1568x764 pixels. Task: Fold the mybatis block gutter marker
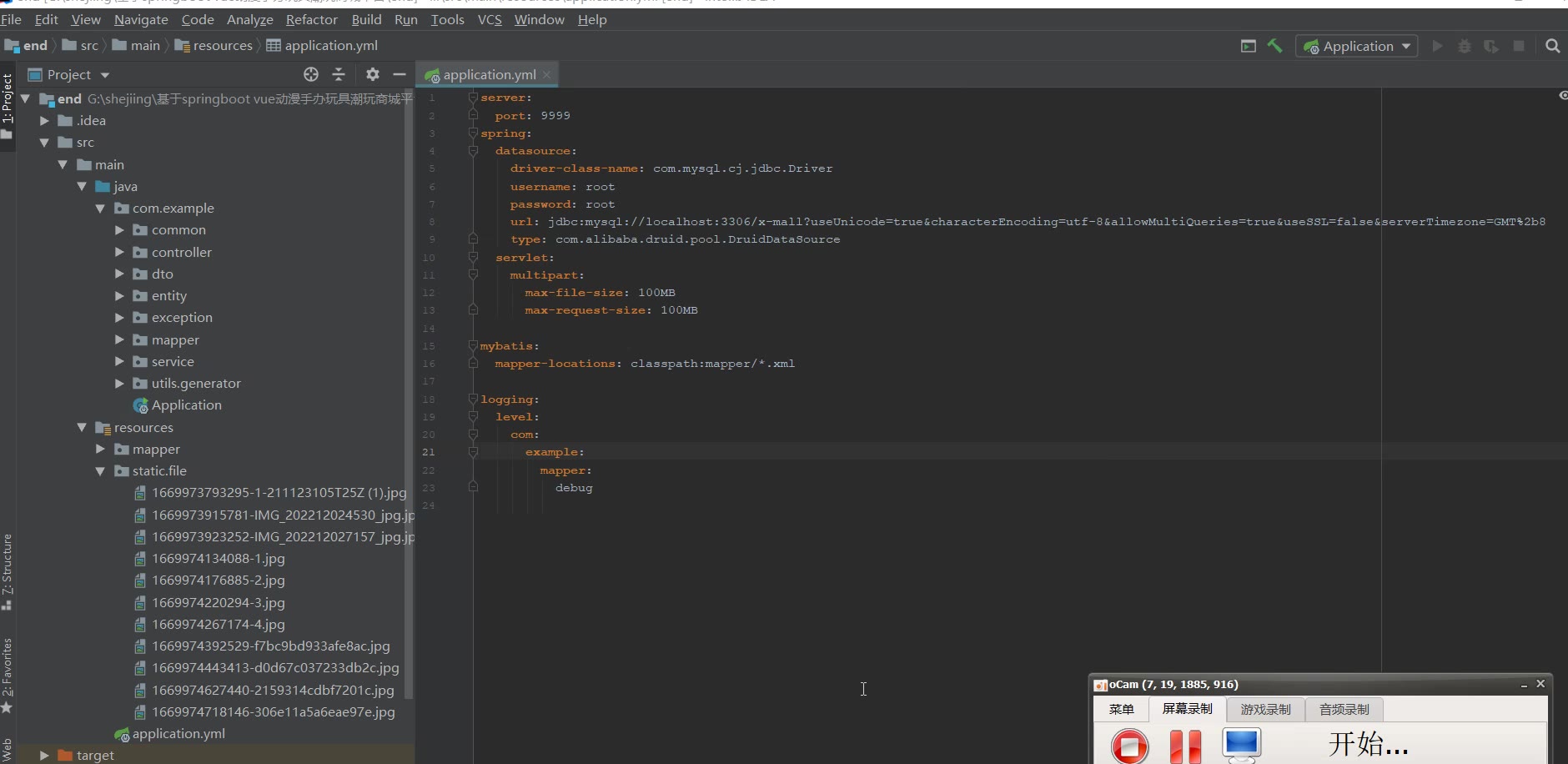[473, 346]
